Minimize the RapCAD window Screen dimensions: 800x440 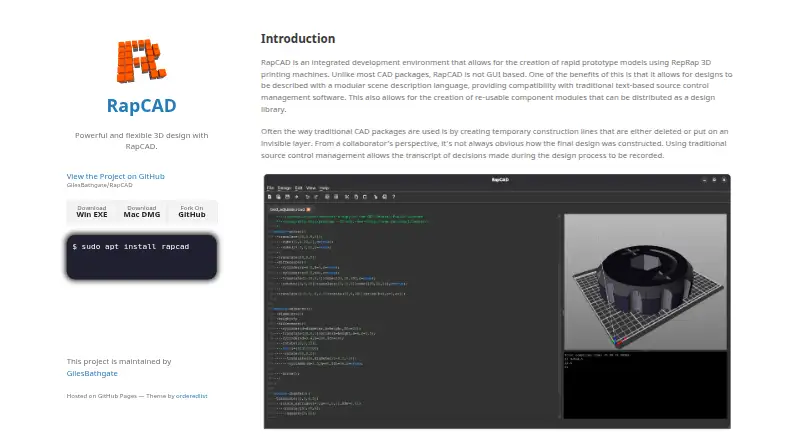coord(704,180)
